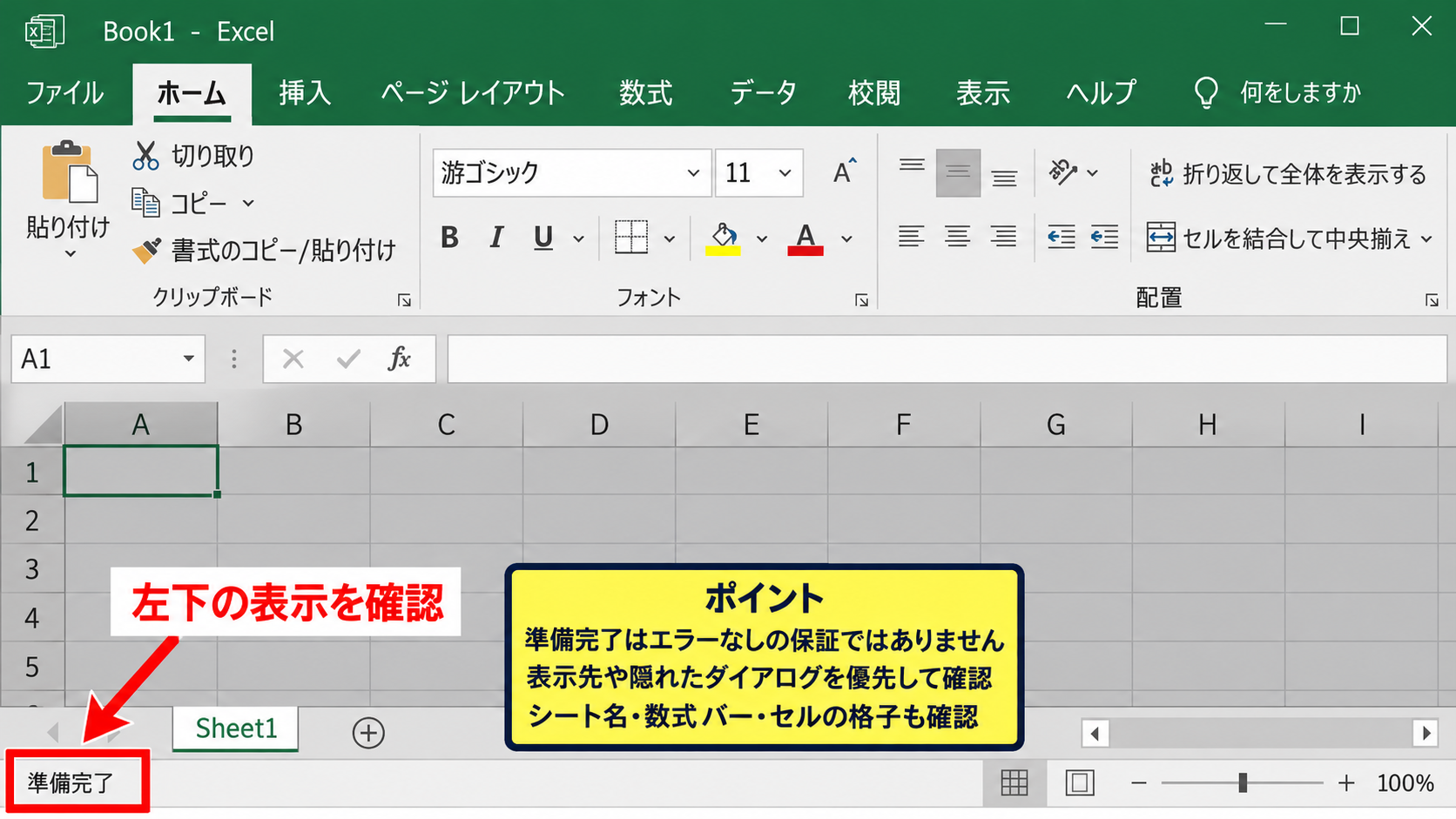
Task: Switch to the 数式 ribbon tab
Action: 645,92
